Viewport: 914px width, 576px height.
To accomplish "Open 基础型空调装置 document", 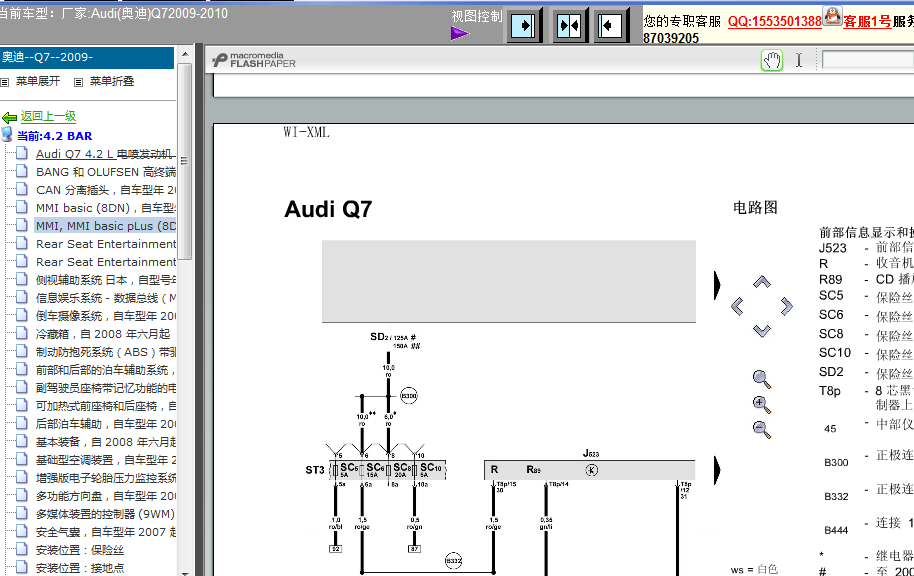I will tap(106, 460).
